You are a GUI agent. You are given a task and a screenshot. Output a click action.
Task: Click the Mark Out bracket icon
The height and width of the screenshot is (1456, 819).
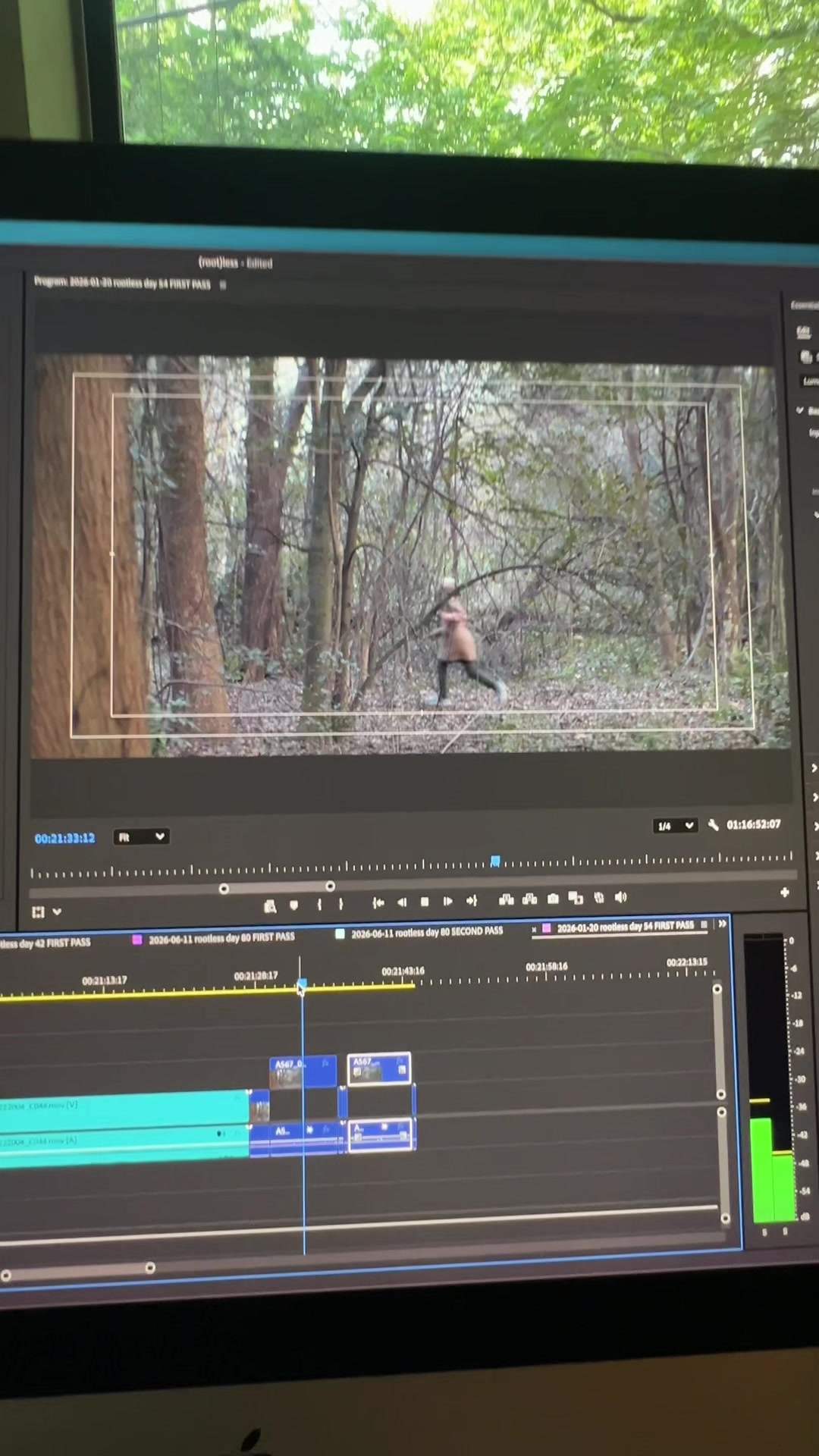(340, 904)
